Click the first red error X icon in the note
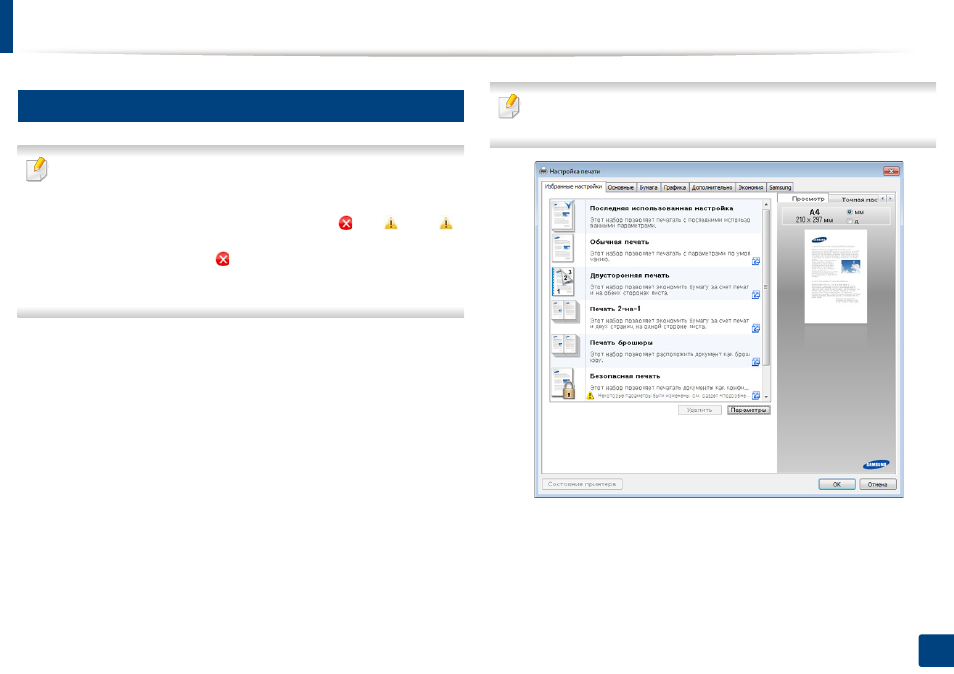This screenshot has height=674, width=954. 346,223
